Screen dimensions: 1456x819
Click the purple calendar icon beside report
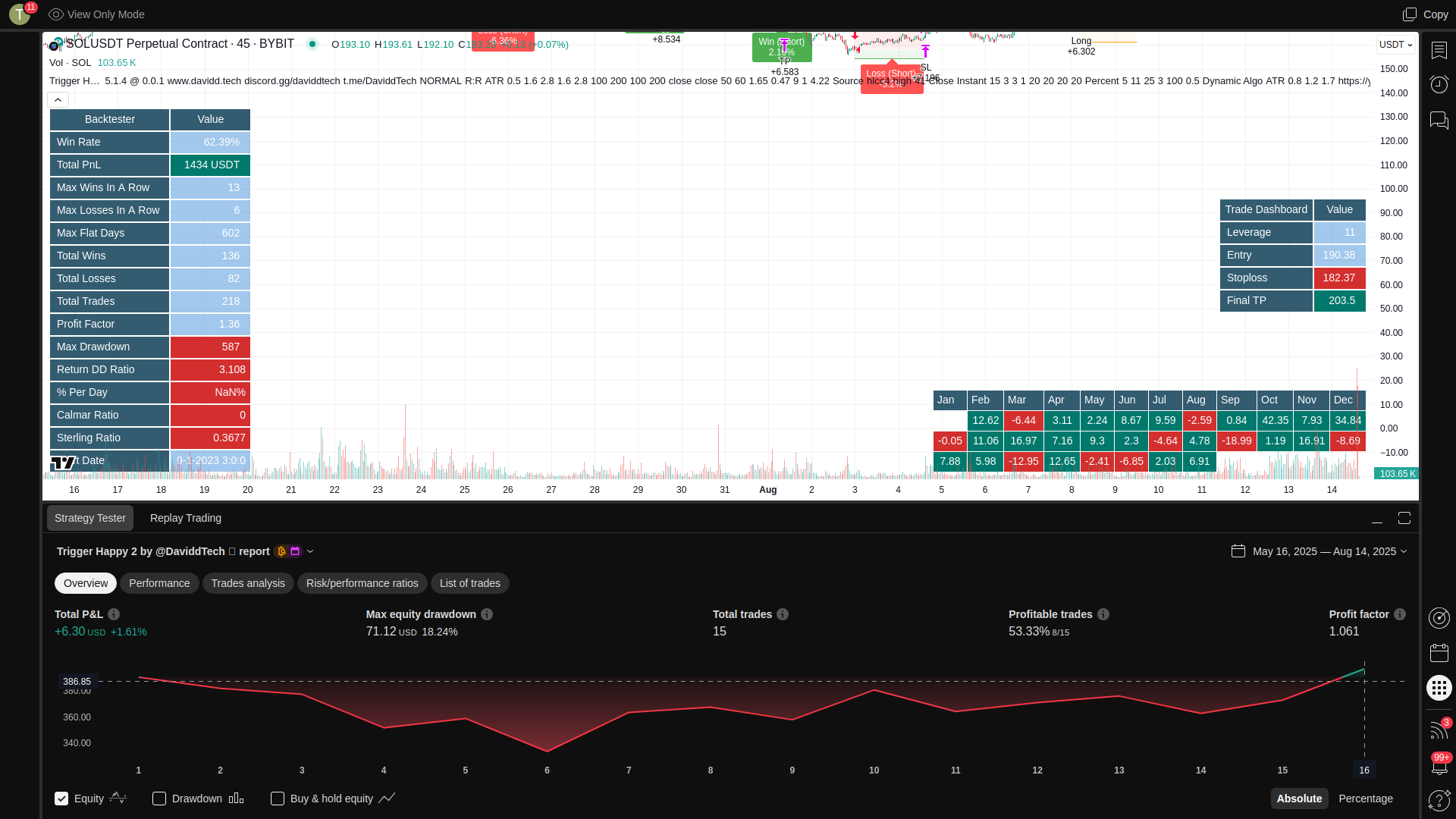coord(296,551)
